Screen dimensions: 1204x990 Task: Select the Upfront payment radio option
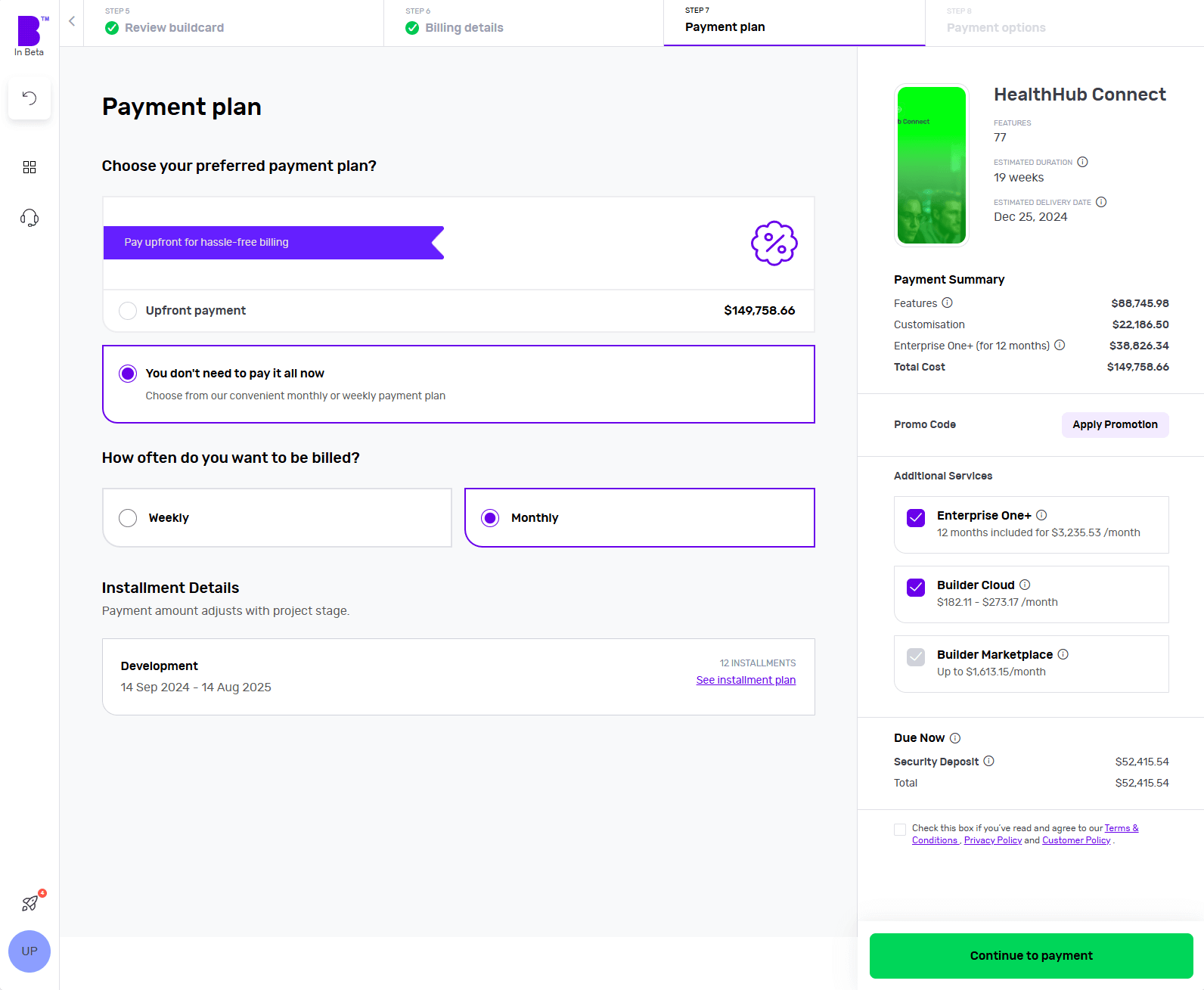click(128, 311)
